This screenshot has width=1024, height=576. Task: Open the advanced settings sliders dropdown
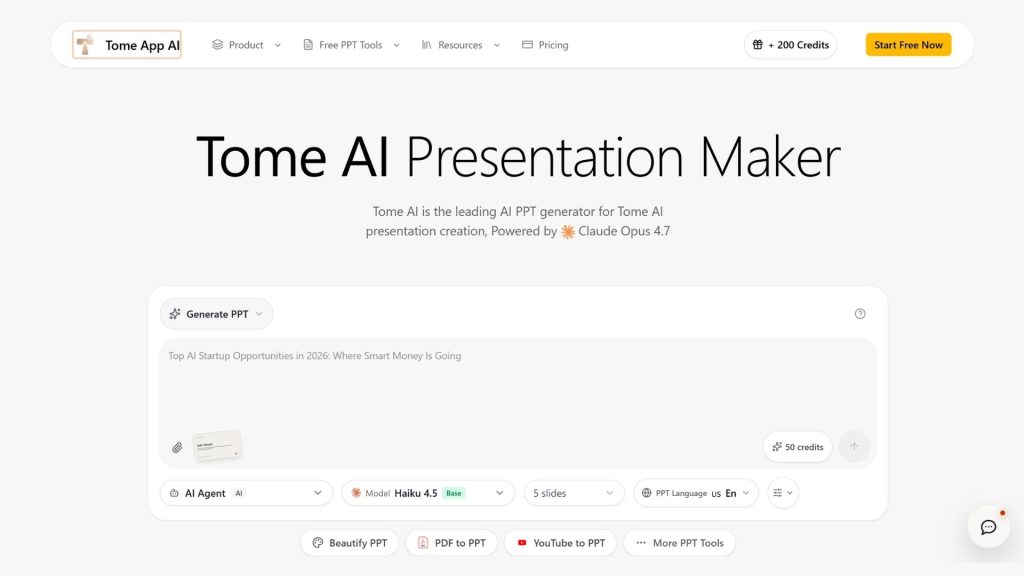click(782, 493)
